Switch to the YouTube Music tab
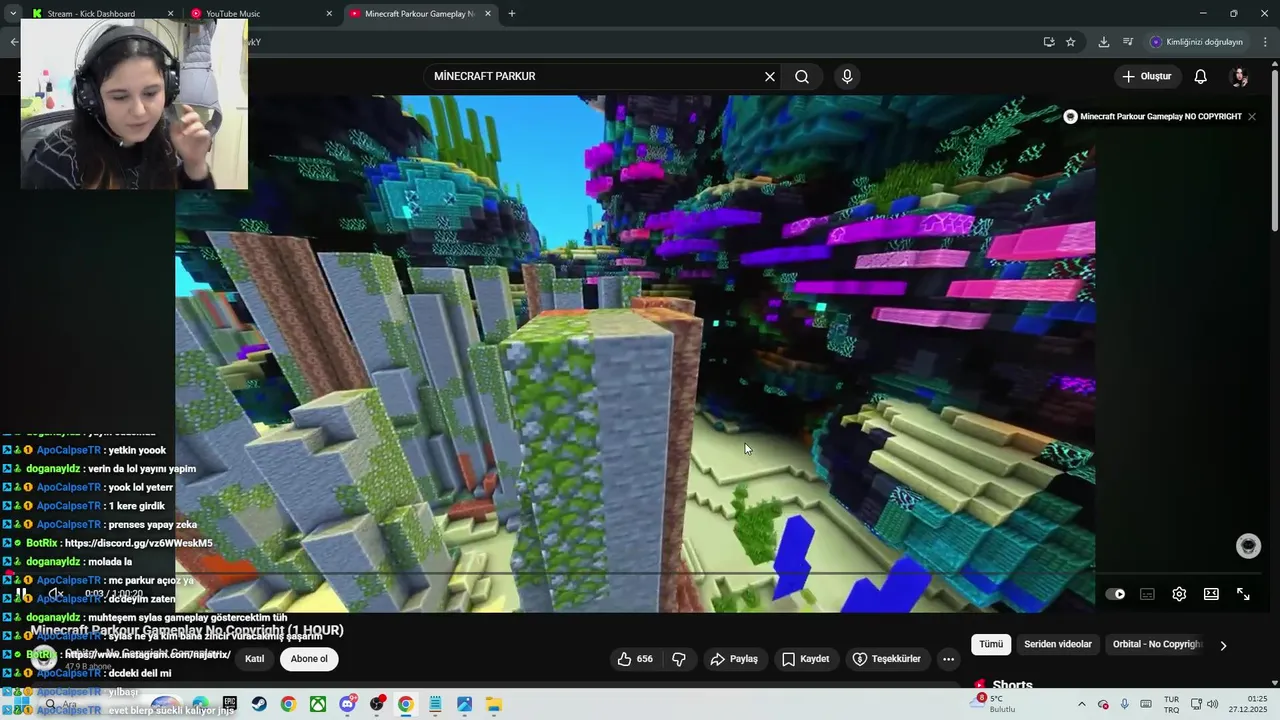This screenshot has width=1280, height=720. tap(233, 14)
